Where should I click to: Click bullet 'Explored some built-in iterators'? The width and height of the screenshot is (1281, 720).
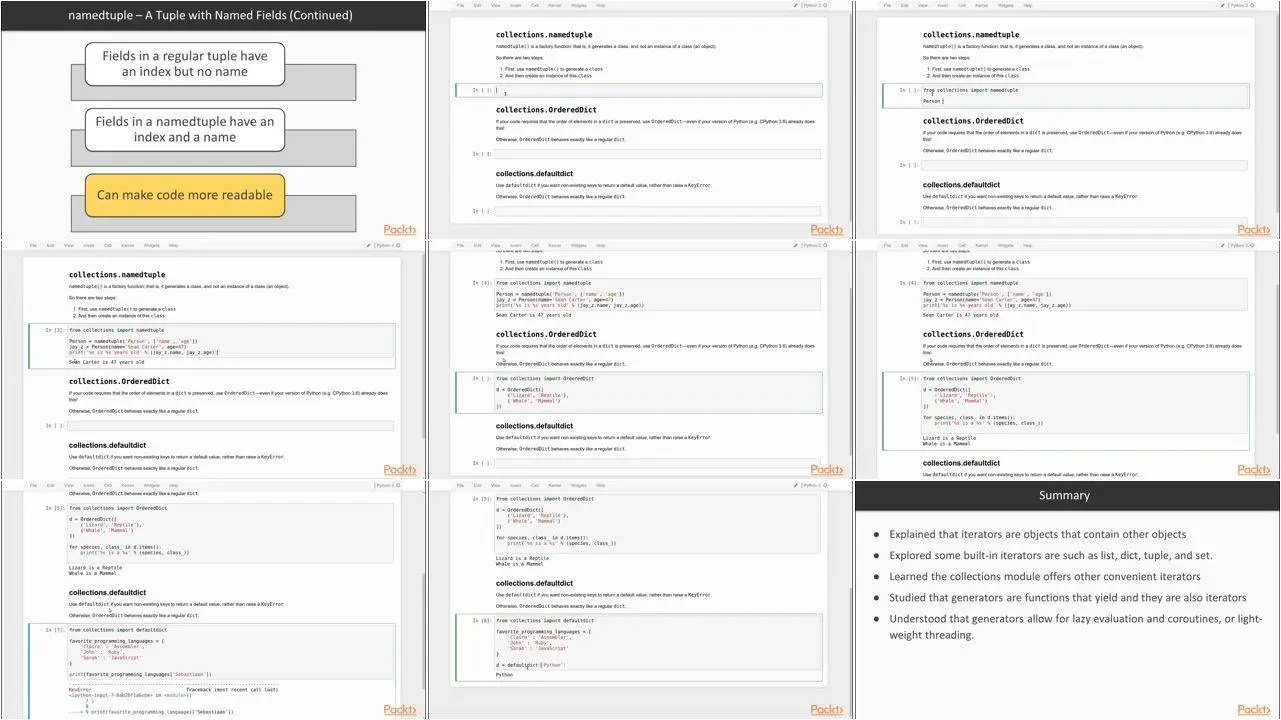coord(1051,555)
